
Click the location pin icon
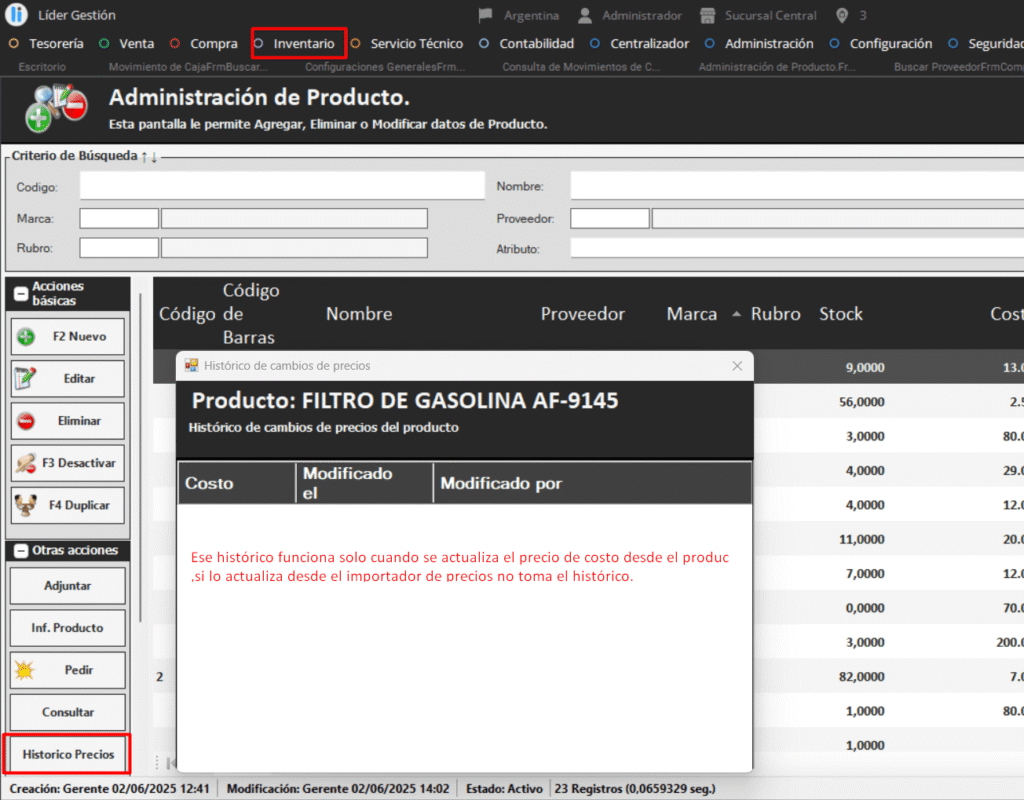tap(842, 15)
